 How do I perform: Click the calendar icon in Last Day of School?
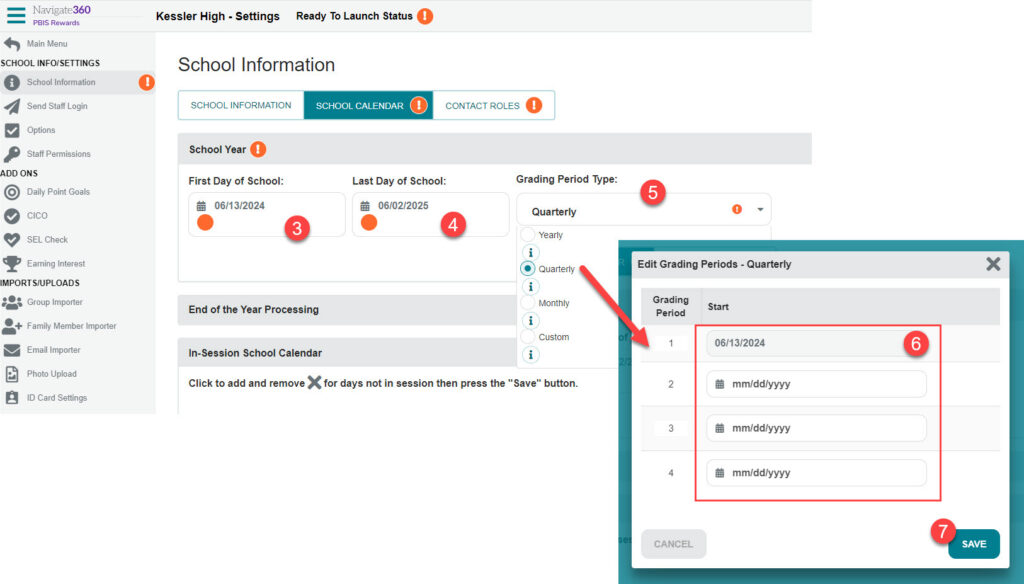365,206
